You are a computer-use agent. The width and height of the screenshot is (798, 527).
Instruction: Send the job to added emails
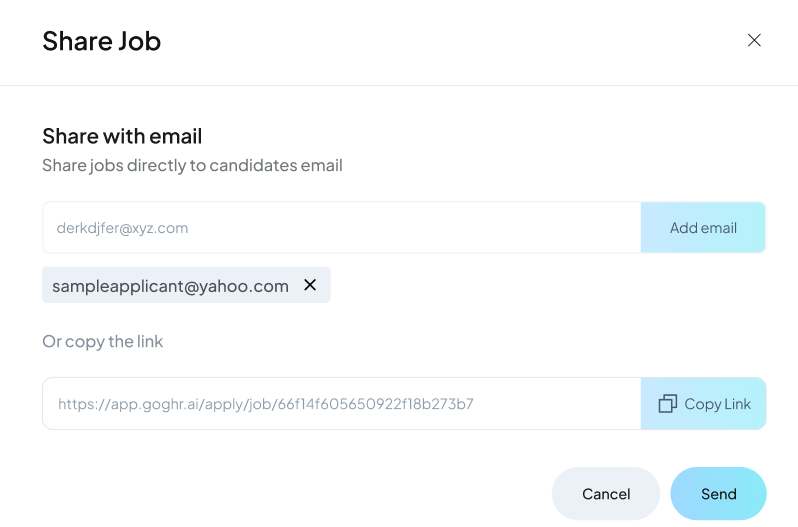718,493
